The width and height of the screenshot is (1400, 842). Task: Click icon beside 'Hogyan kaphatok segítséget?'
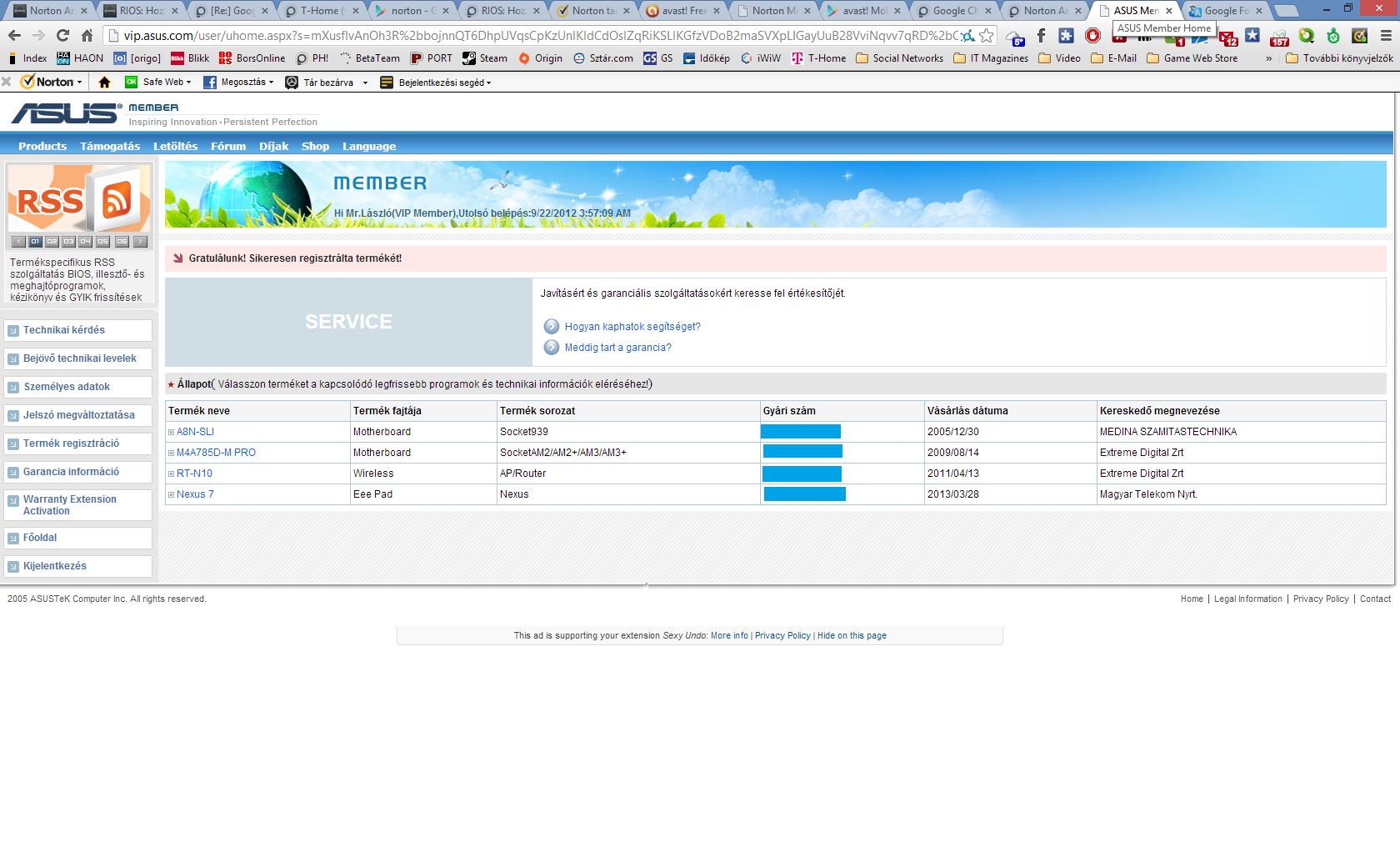551,326
